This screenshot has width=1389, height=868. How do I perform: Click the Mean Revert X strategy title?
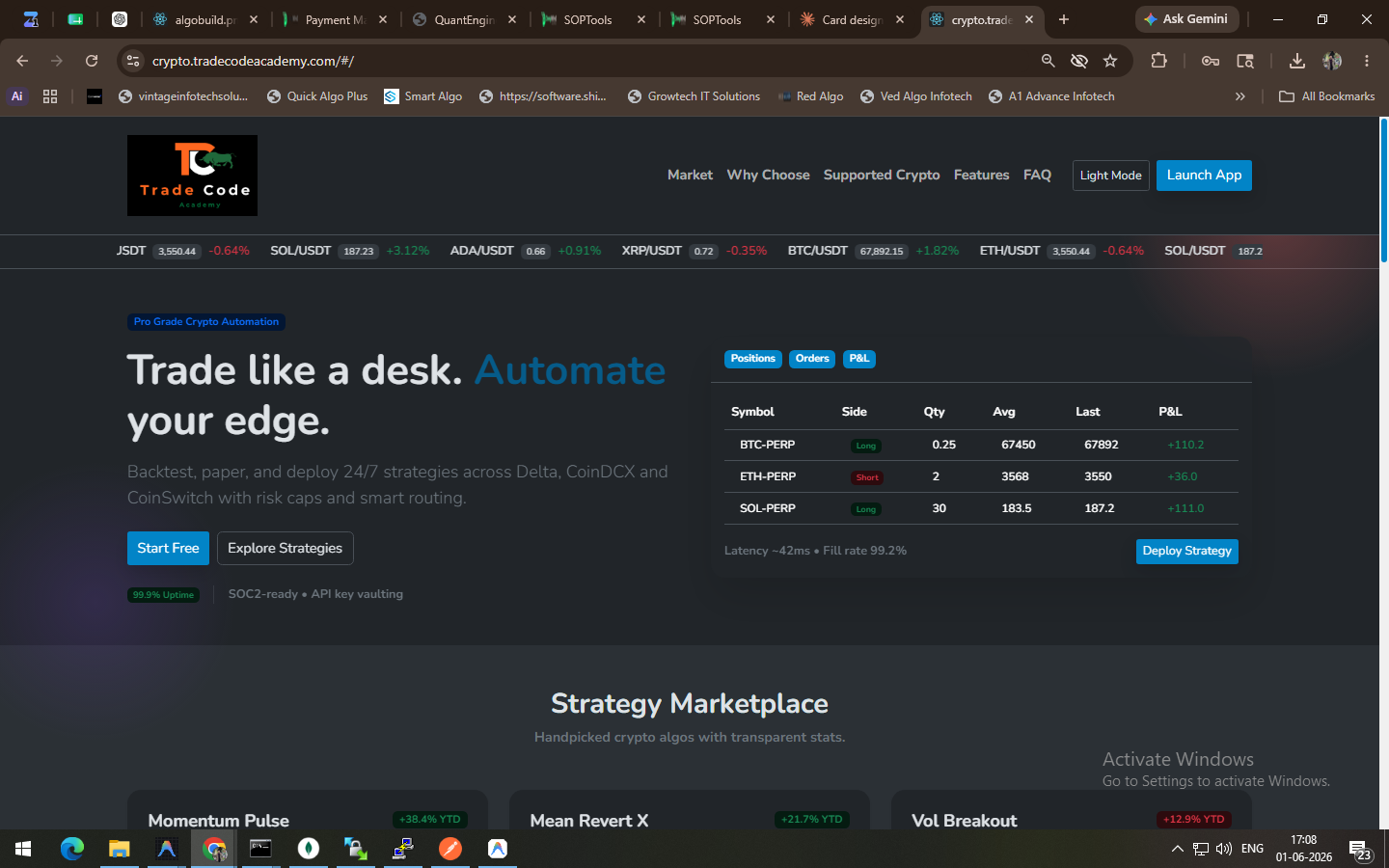(x=589, y=821)
